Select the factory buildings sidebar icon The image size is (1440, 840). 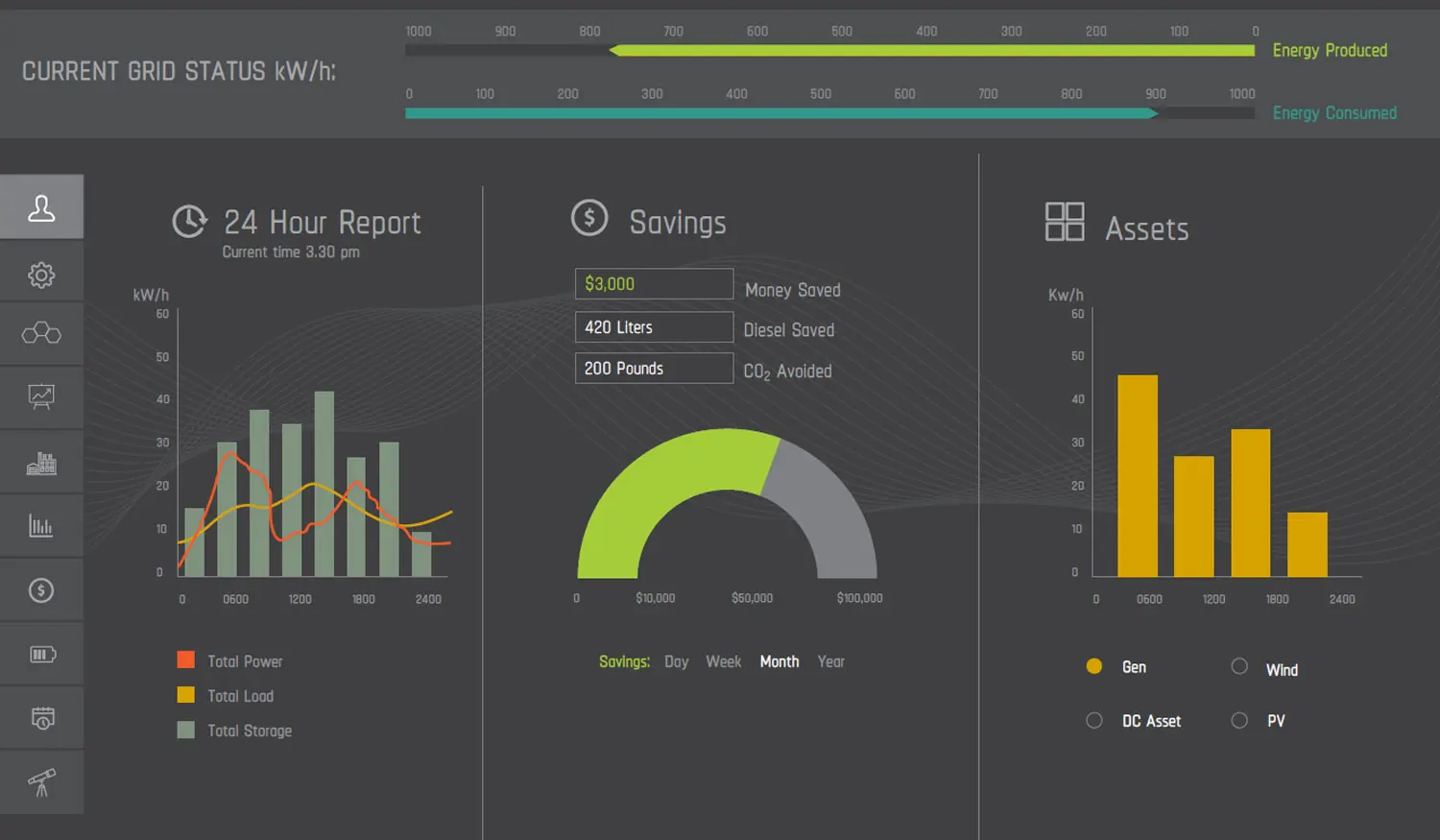click(41, 464)
